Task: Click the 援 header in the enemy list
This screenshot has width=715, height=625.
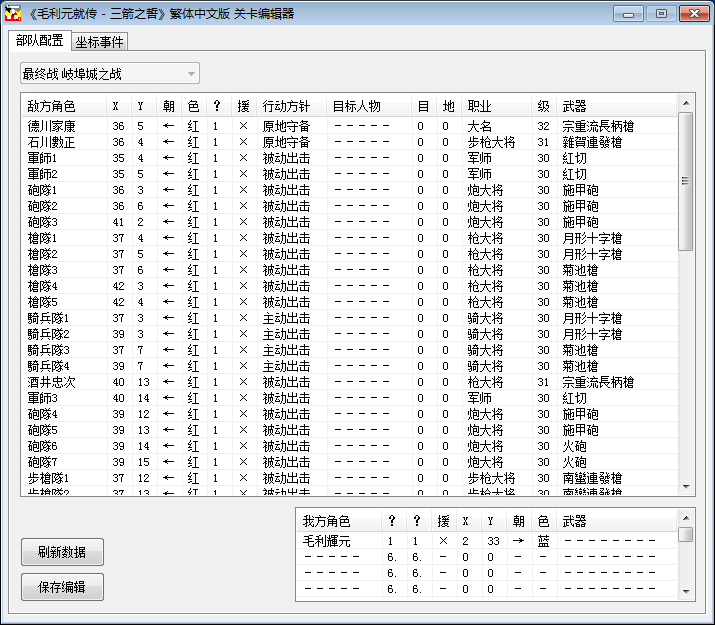Action: pos(244,107)
